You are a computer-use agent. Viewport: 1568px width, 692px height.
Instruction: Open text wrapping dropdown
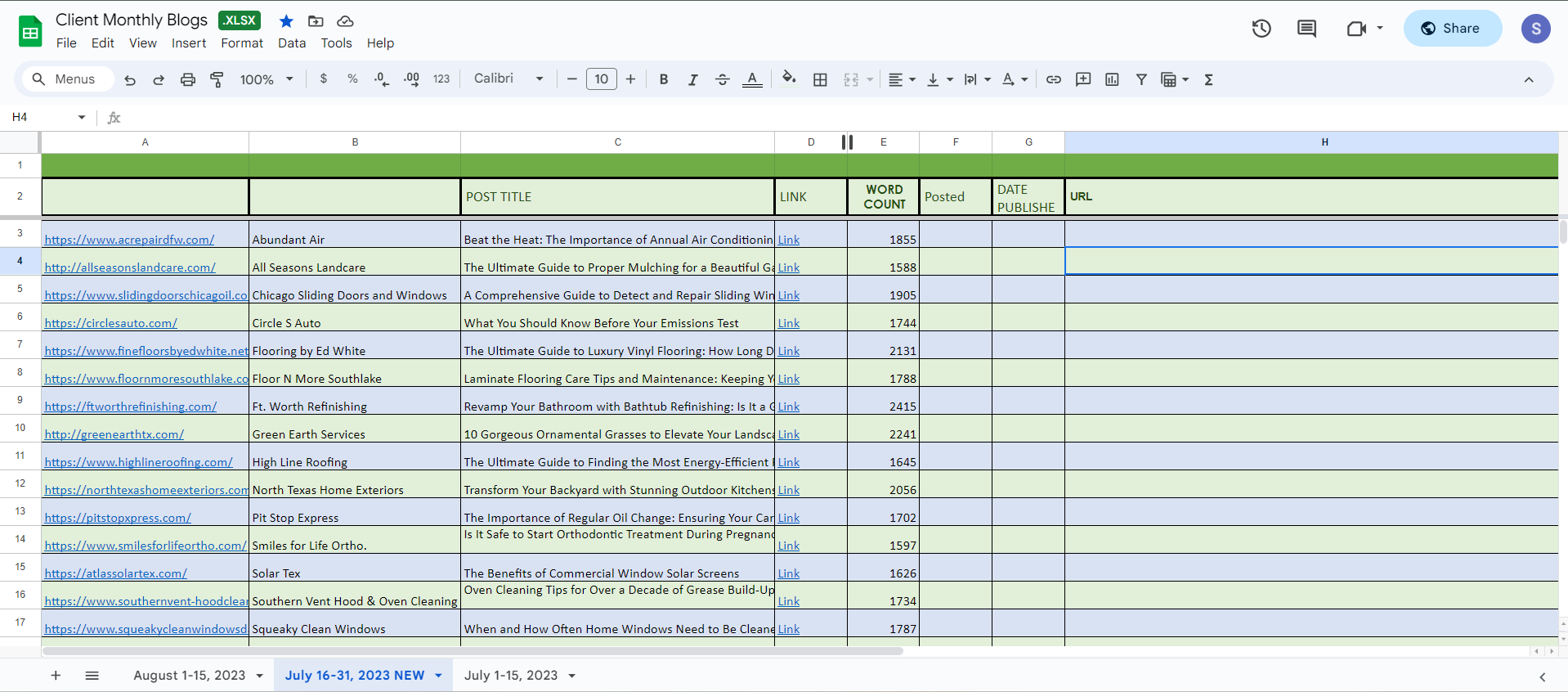pos(977,79)
